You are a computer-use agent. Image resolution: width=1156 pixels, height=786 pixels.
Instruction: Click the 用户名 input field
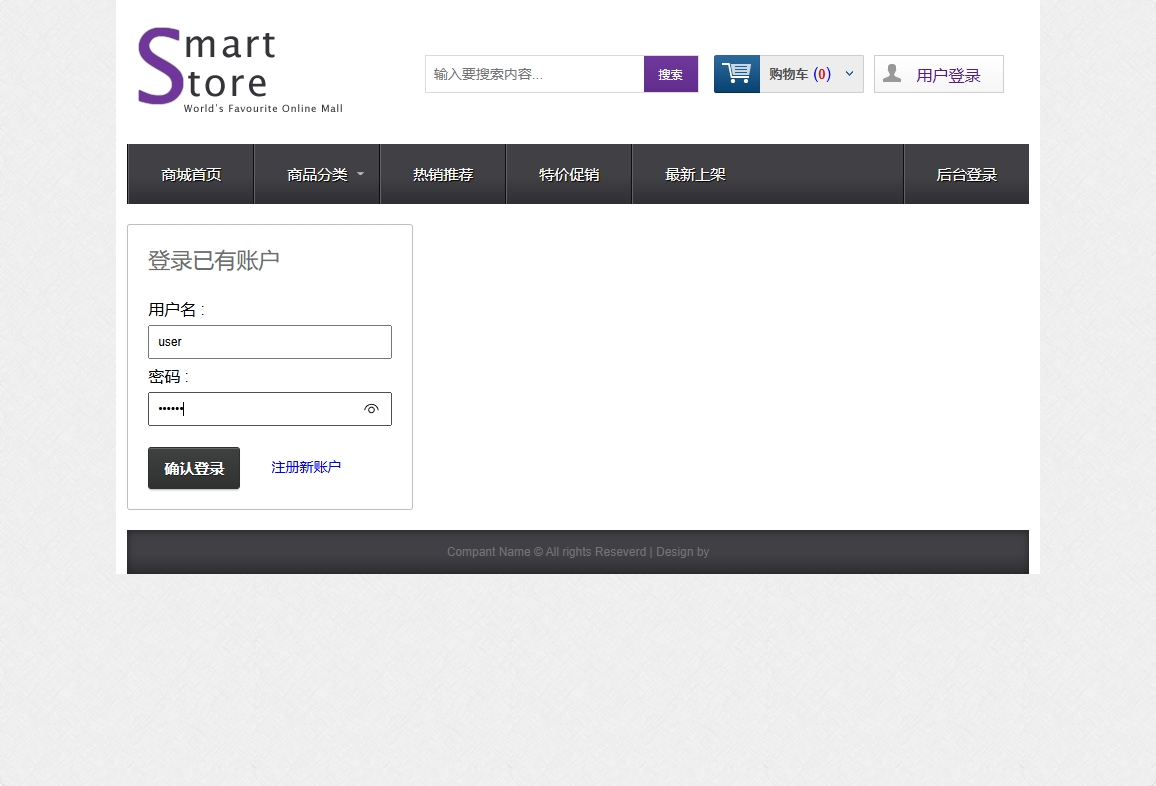[269, 342]
